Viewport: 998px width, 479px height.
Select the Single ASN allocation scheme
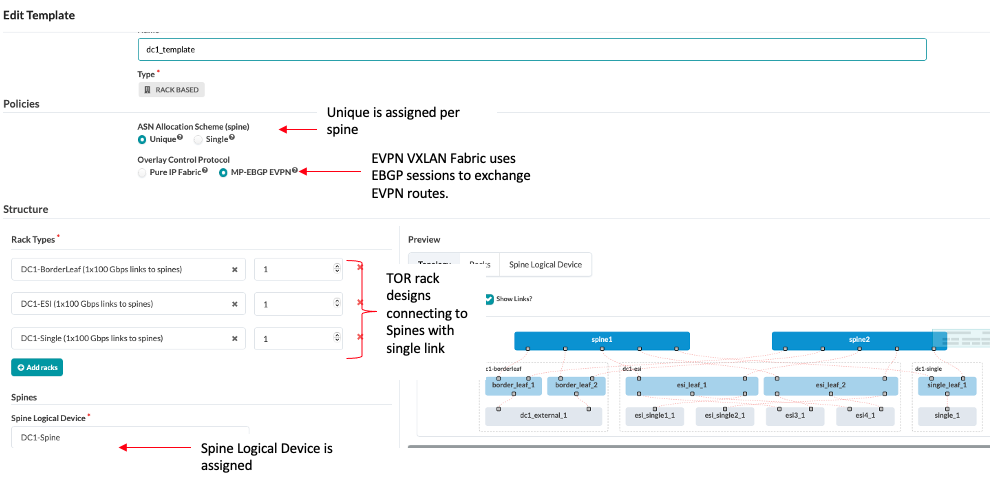[x=198, y=139]
